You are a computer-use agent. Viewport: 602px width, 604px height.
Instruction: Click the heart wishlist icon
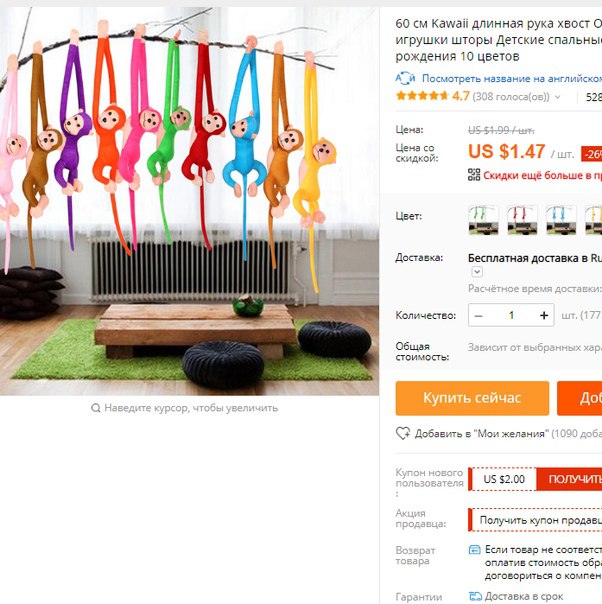(403, 433)
